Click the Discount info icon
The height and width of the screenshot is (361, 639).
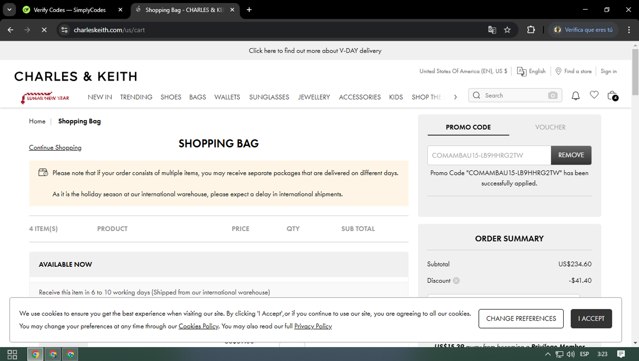click(x=456, y=280)
